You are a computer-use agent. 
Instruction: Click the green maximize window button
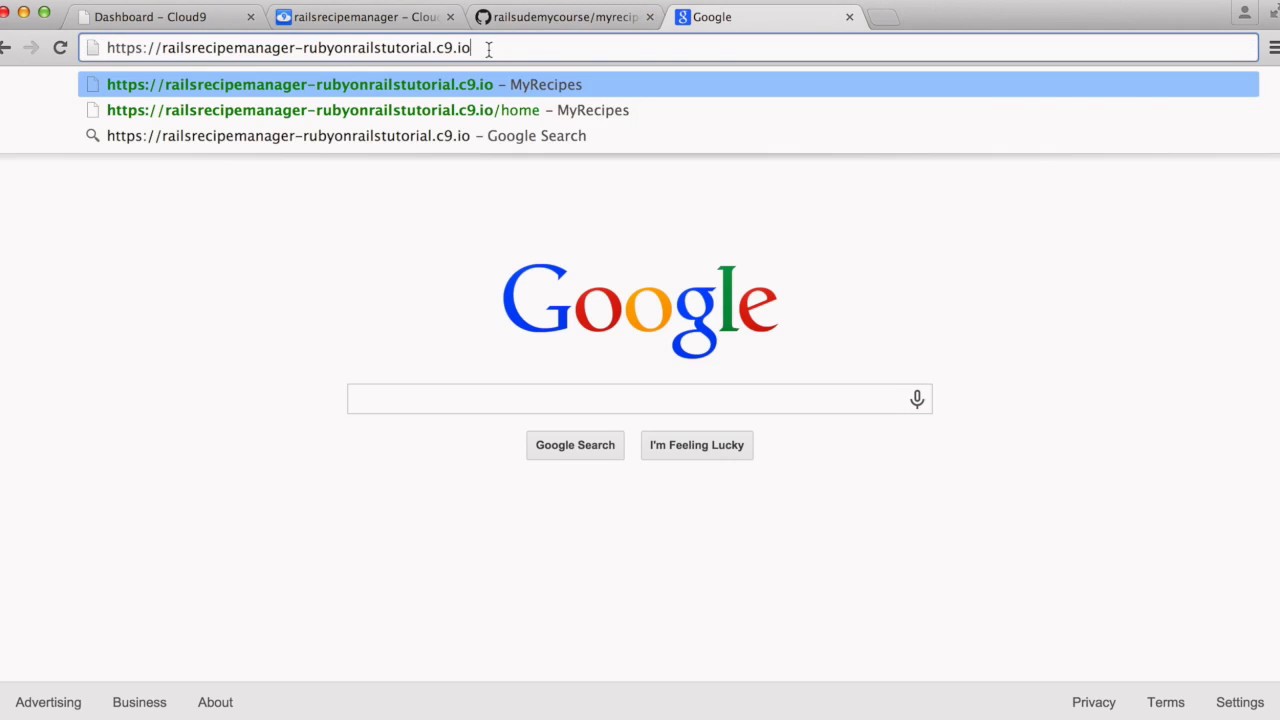pyautogui.click(x=44, y=12)
